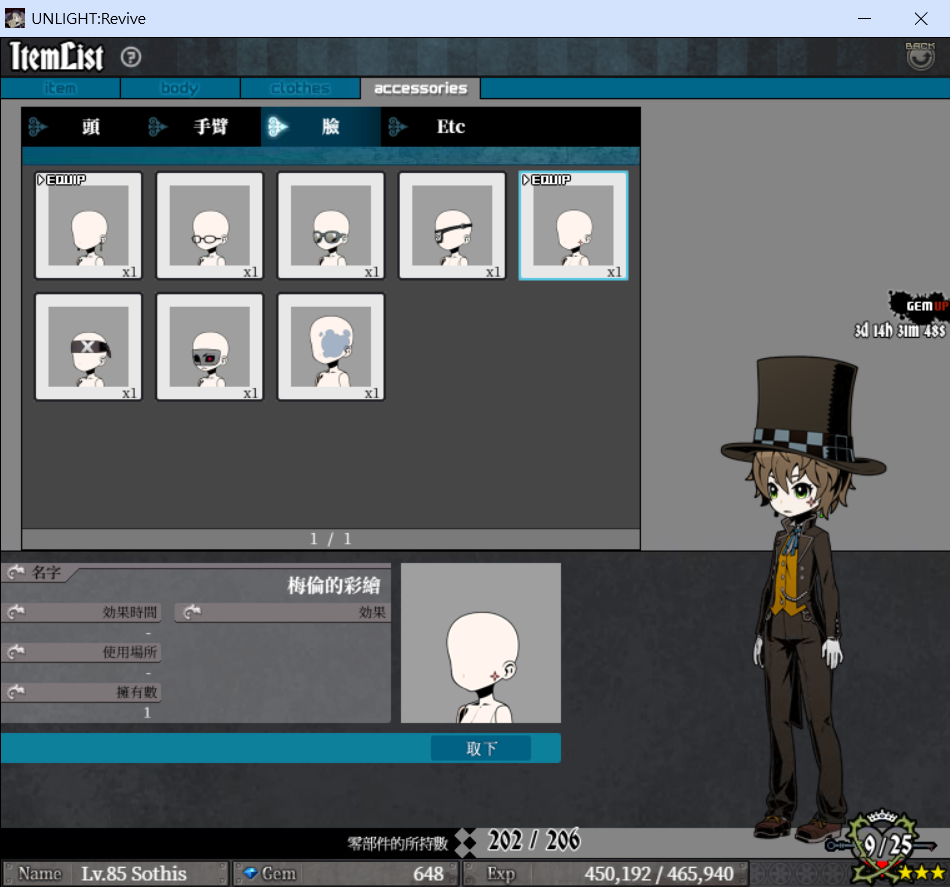
Task: Minimize the UNLIGHT:Revive window
Action: 865,19
